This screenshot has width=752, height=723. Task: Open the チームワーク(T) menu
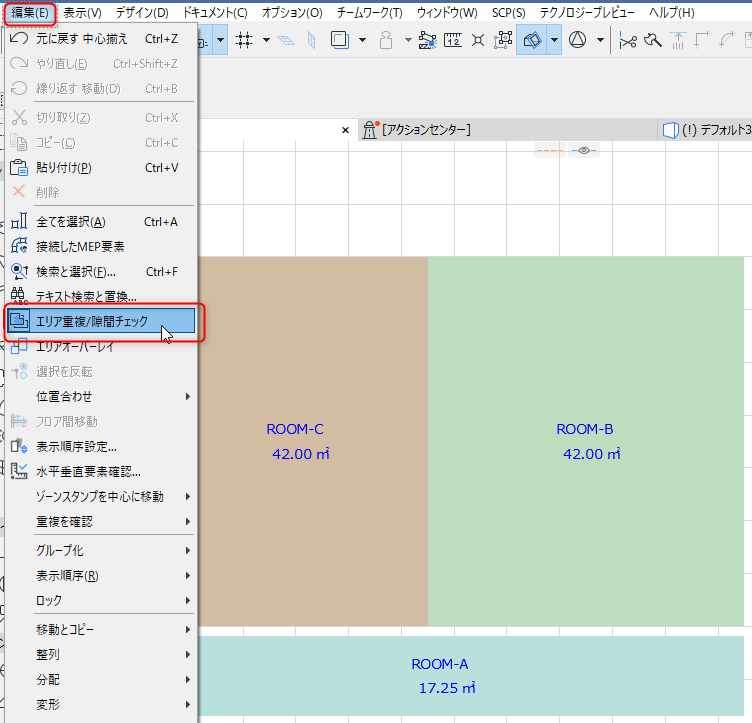pyautogui.click(x=369, y=13)
